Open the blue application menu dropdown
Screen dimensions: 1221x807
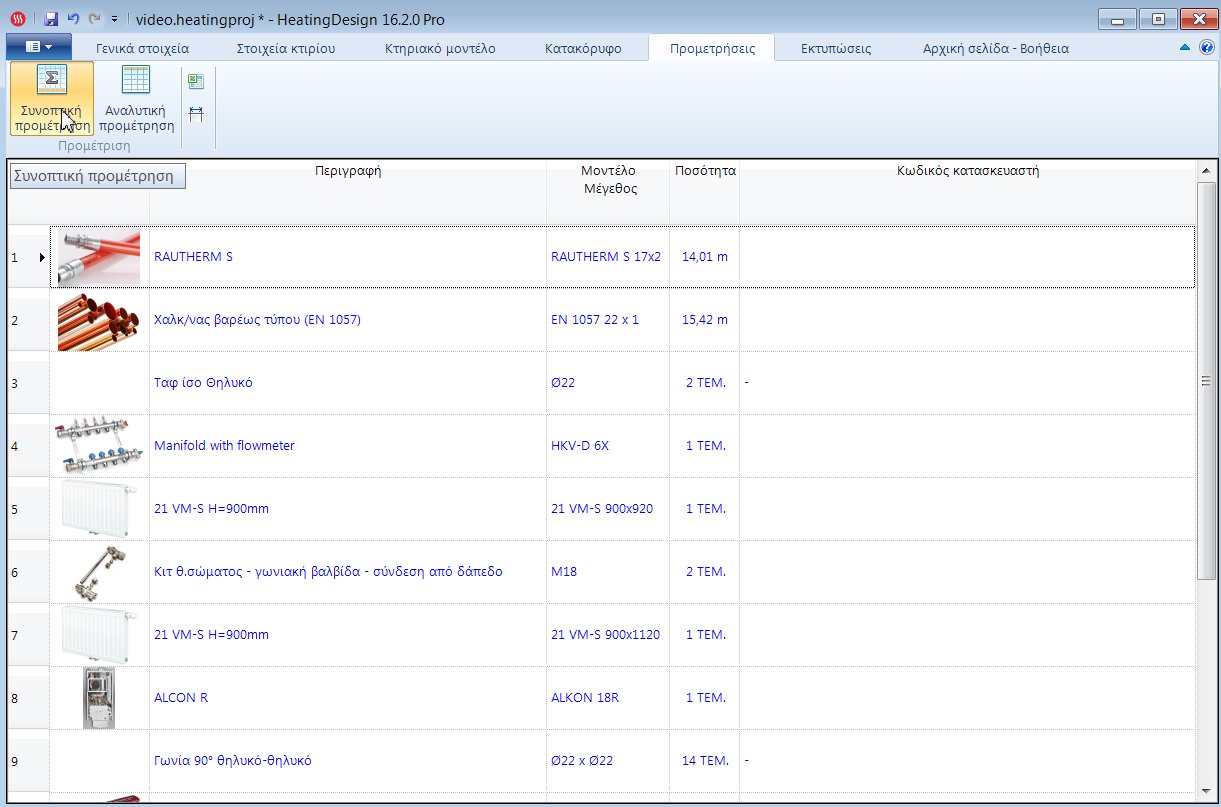point(38,47)
